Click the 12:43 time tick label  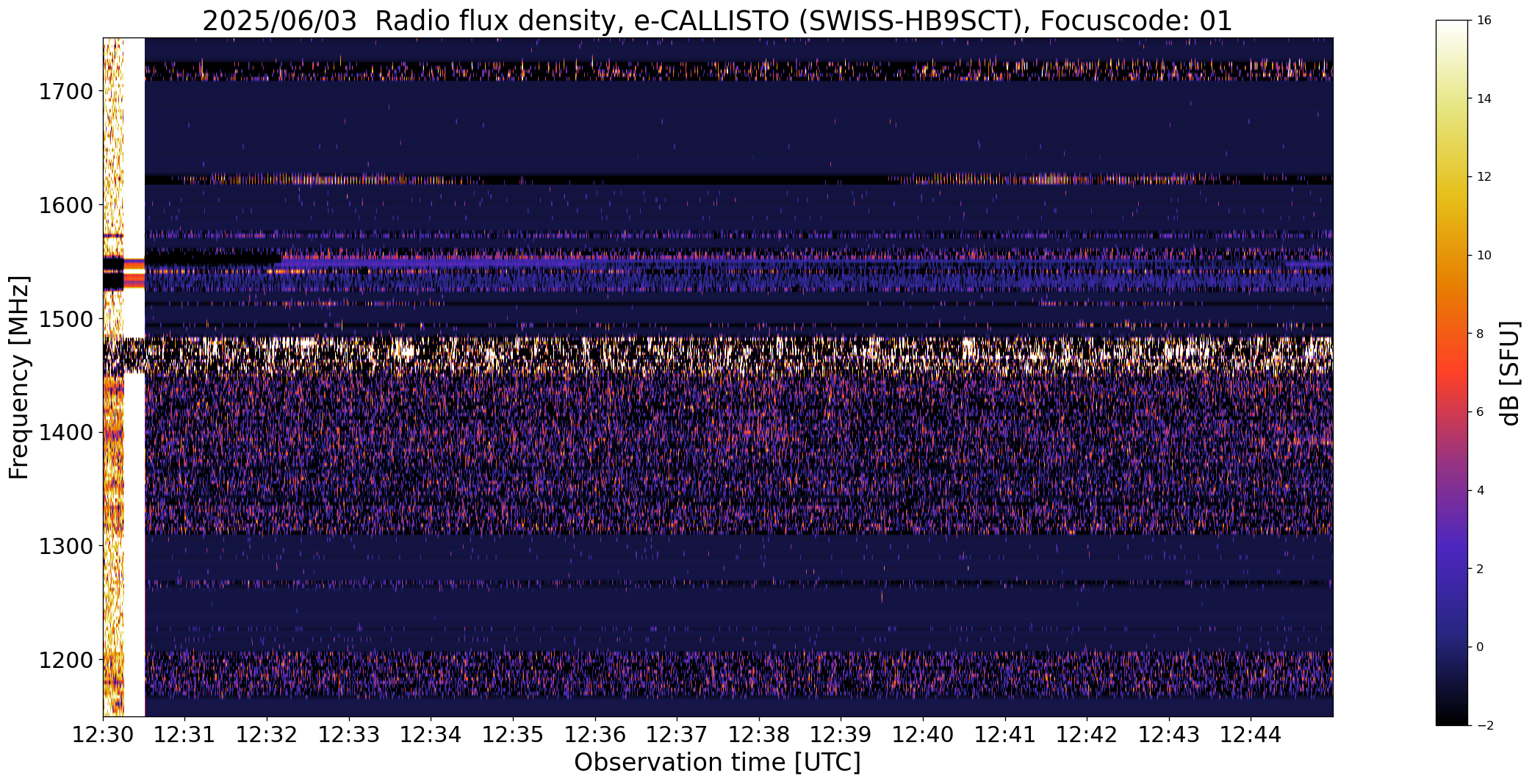(x=1169, y=735)
